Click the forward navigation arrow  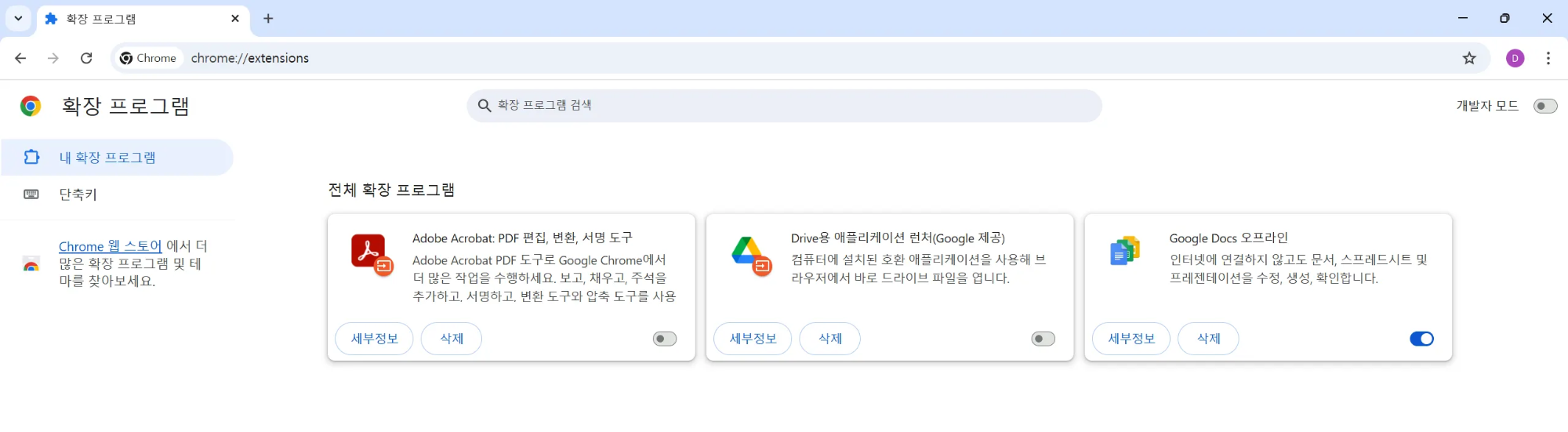[53, 58]
